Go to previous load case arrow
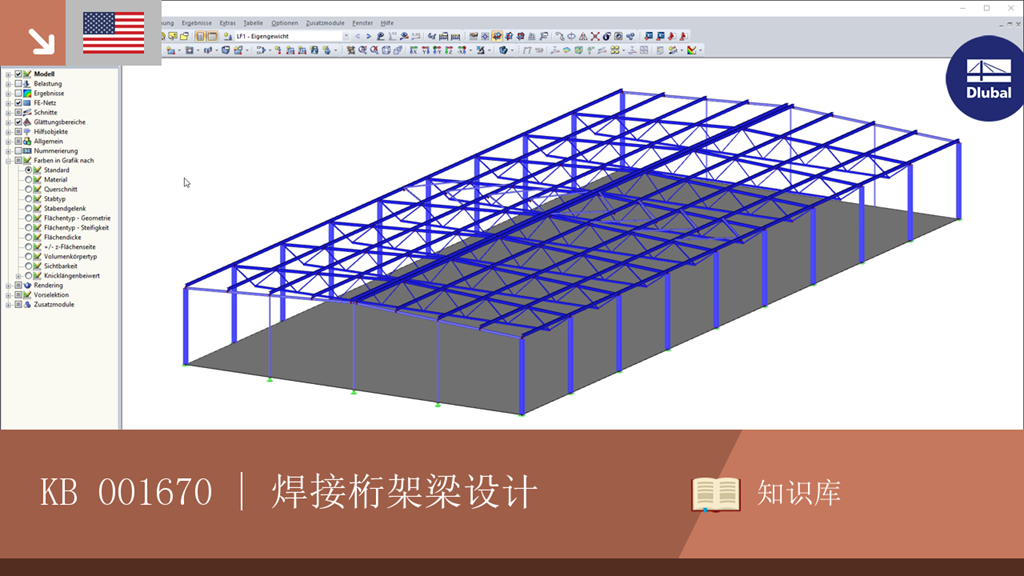The height and width of the screenshot is (576, 1024). [357, 37]
